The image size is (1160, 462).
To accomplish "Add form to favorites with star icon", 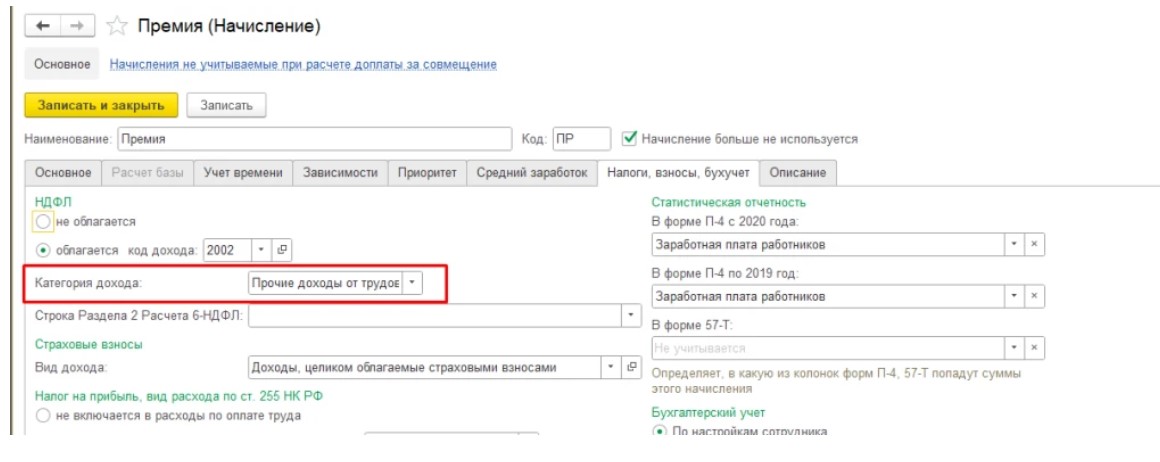I will (118, 24).
